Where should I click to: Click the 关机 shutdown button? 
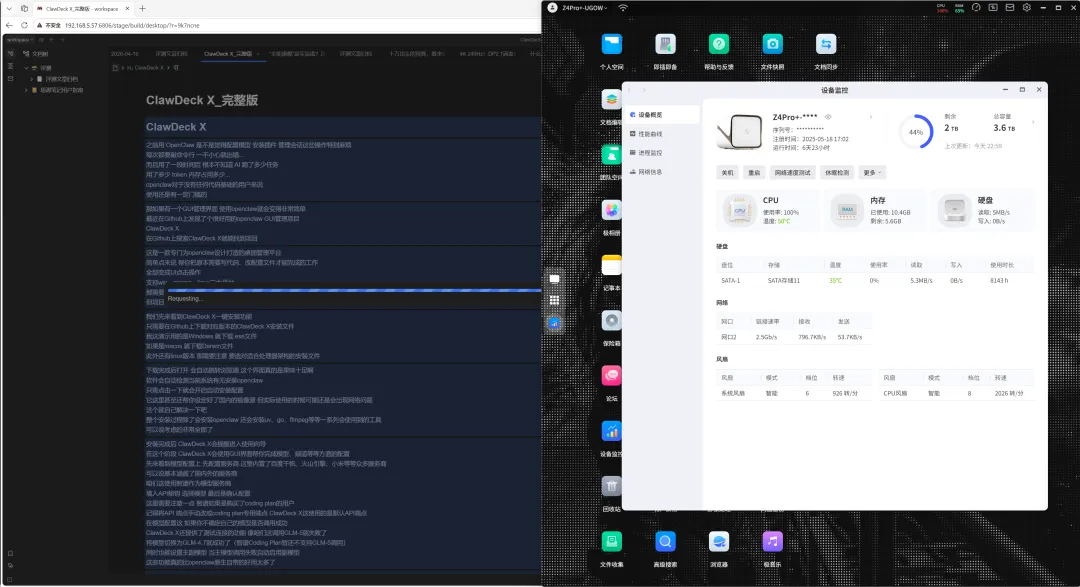click(727, 172)
